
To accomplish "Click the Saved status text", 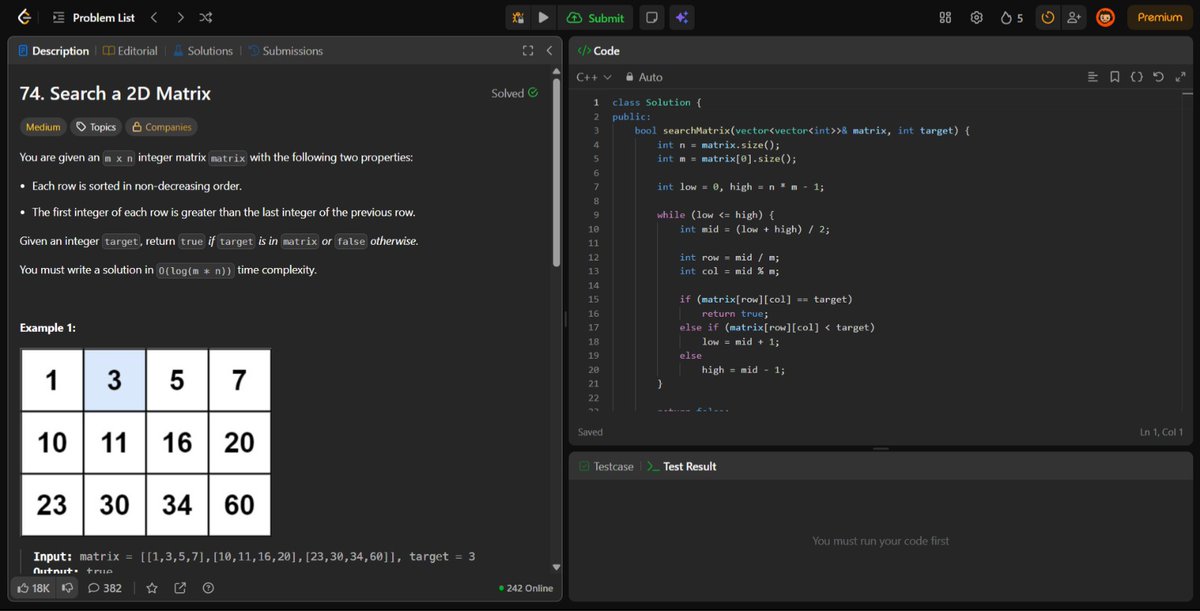I will (x=590, y=432).
